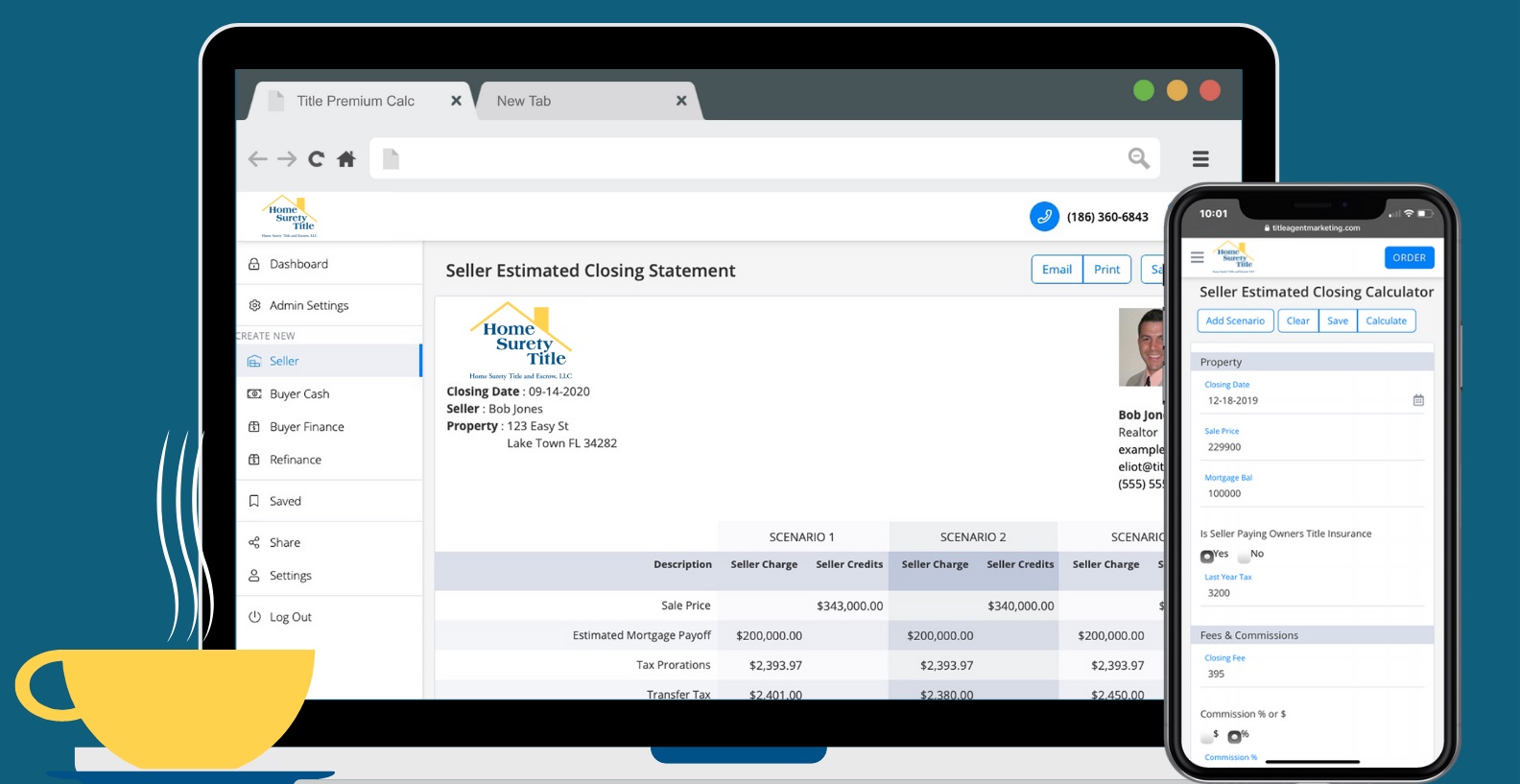Click the $340,000.00 sale price cell
Screen dimensions: 1520x784
(1020, 606)
